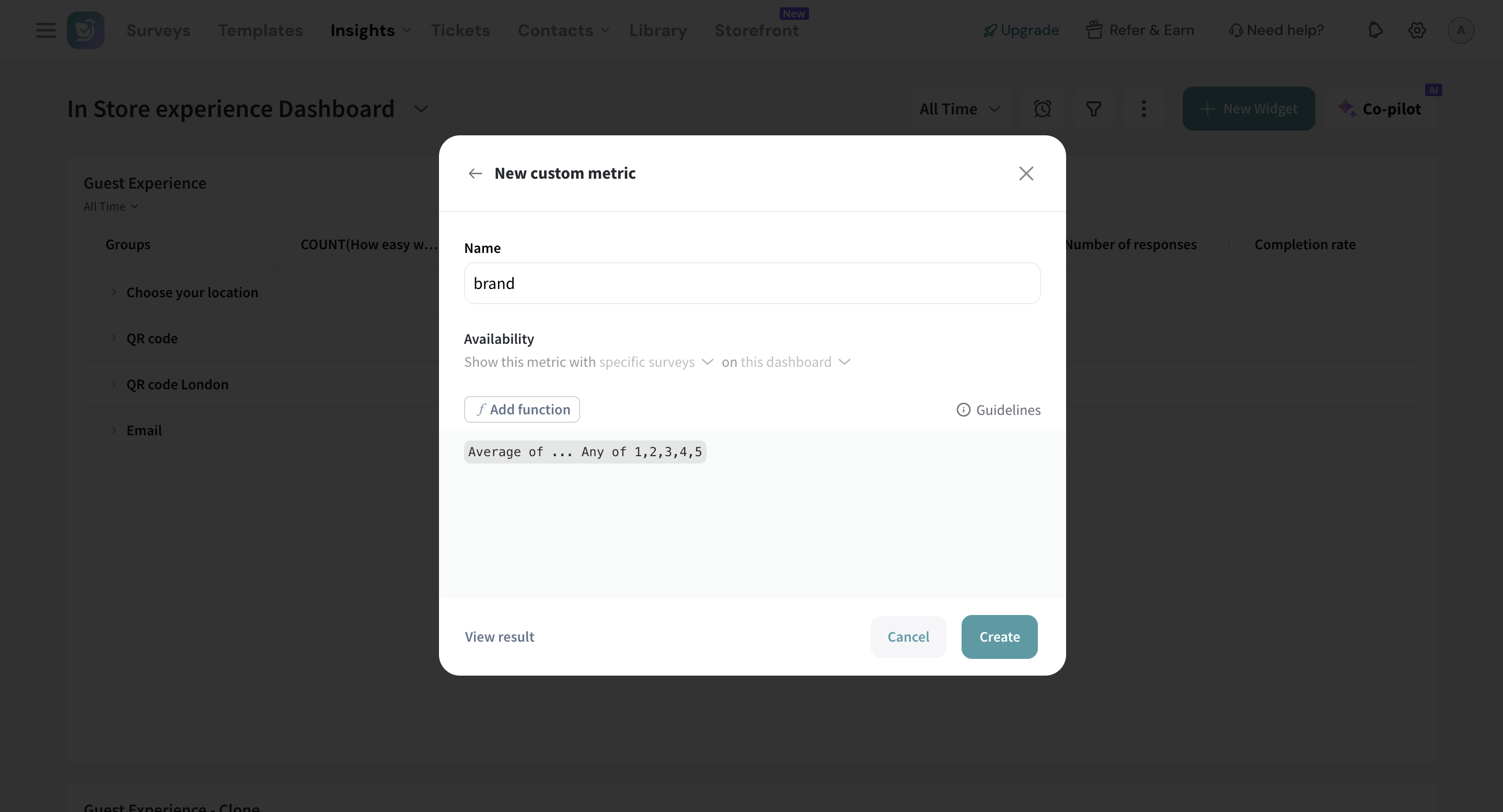Screen dimensions: 1503x812
Task: Go to the Surveys menu
Action: pyautogui.click(x=158, y=30)
